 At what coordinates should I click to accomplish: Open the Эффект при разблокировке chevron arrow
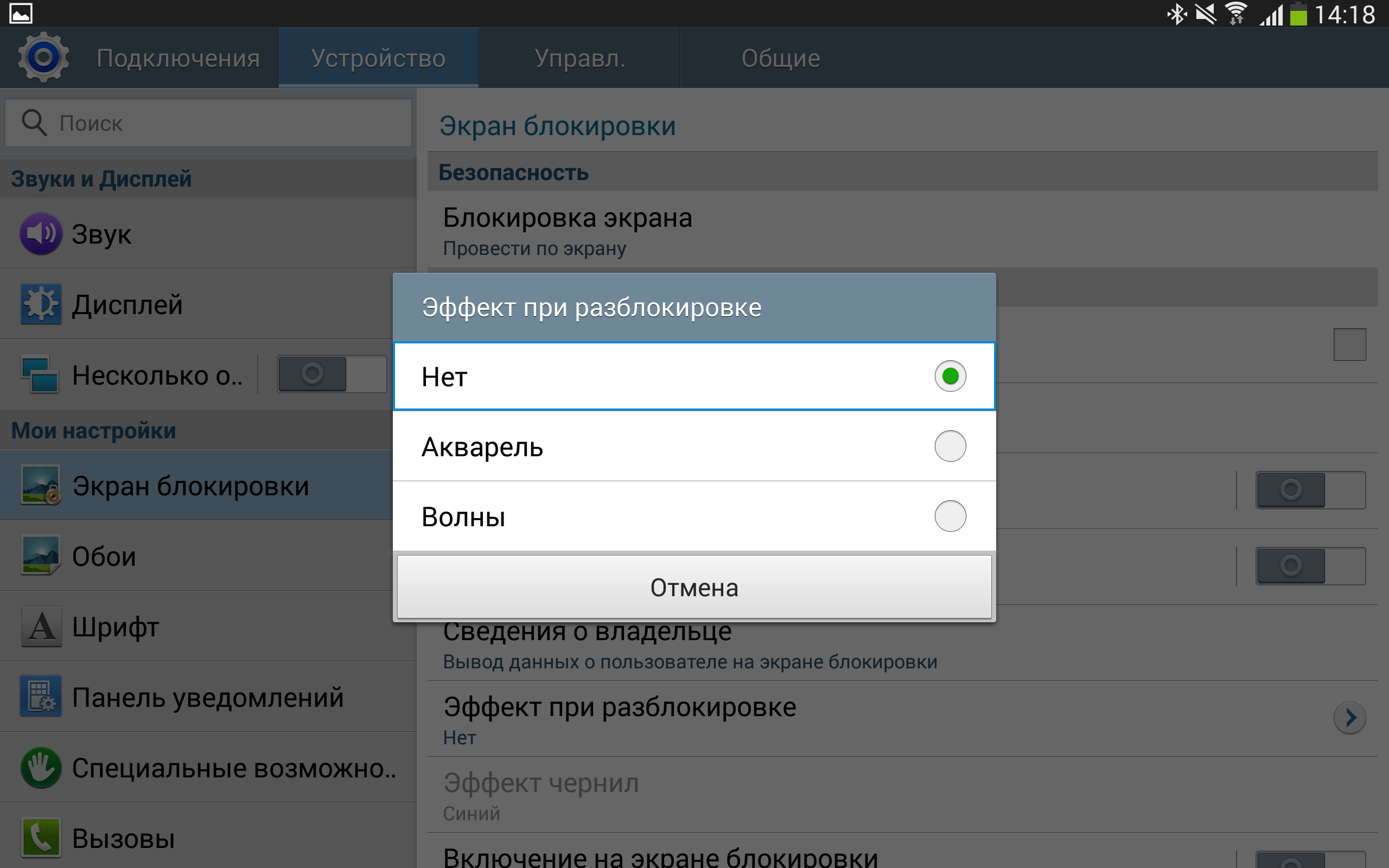pos(1349,718)
